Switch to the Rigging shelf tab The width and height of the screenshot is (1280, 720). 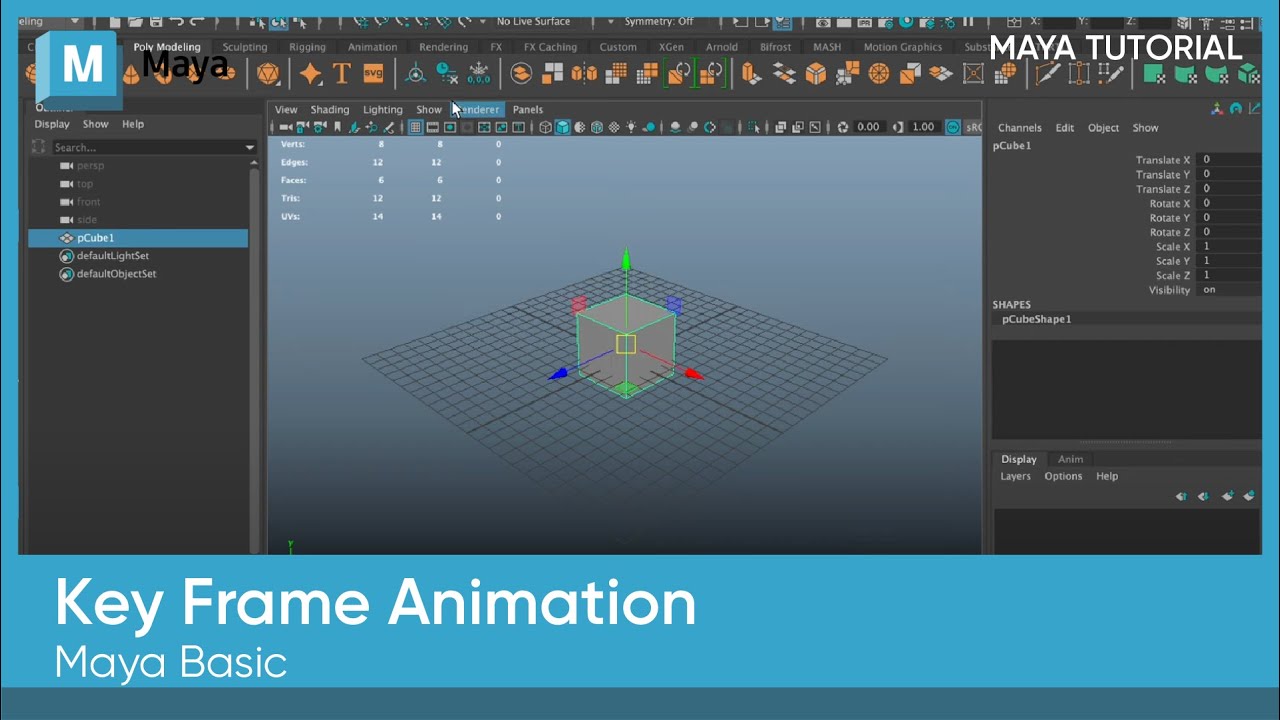[307, 47]
